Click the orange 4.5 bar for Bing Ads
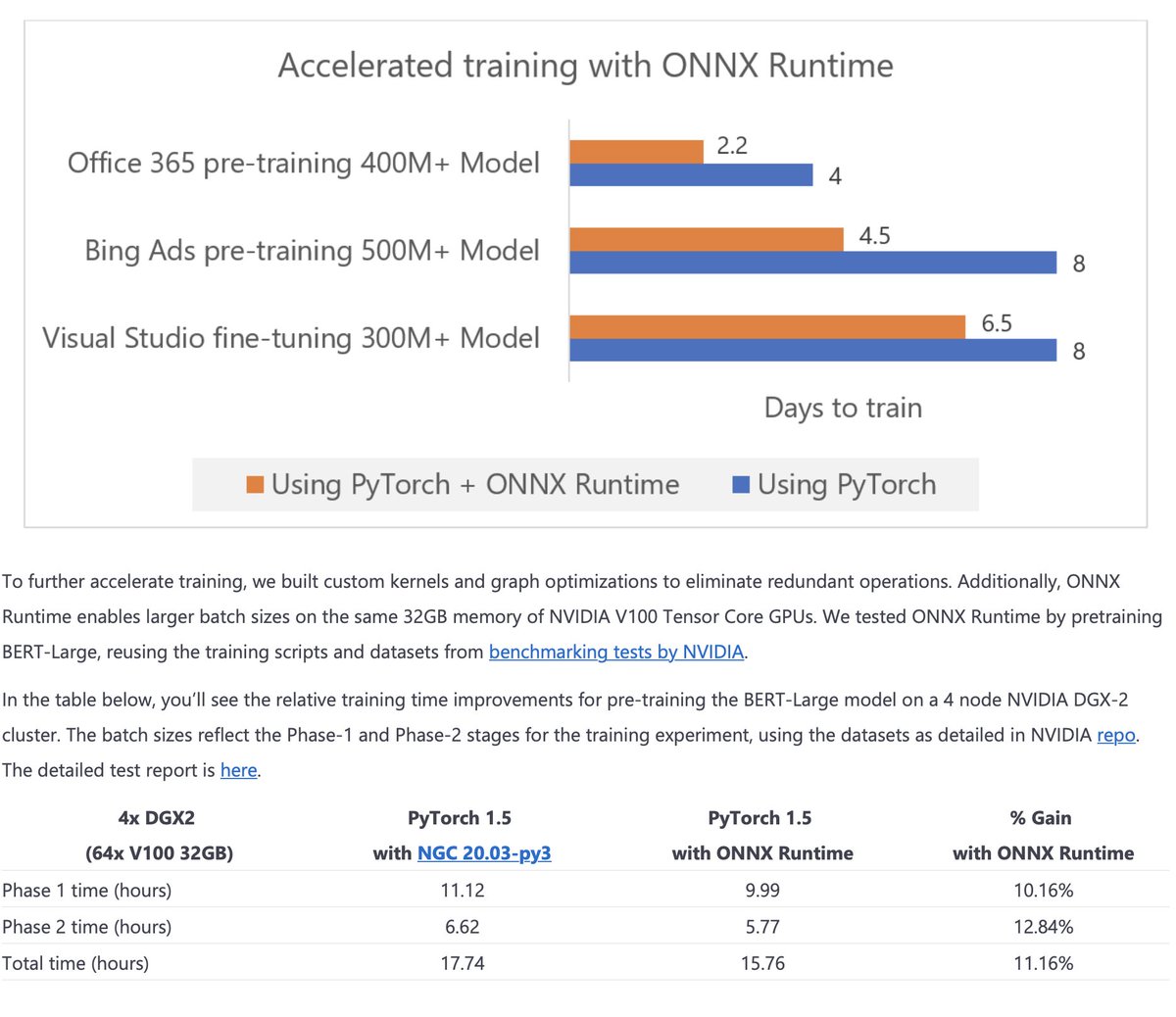Screen dimensions: 1176x1017 click(x=707, y=239)
